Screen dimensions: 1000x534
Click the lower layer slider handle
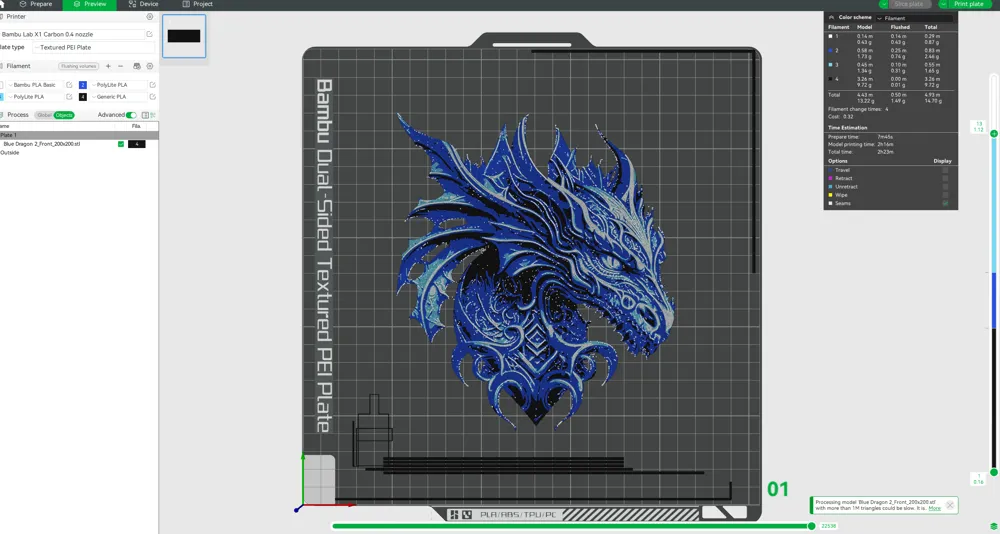(x=994, y=473)
